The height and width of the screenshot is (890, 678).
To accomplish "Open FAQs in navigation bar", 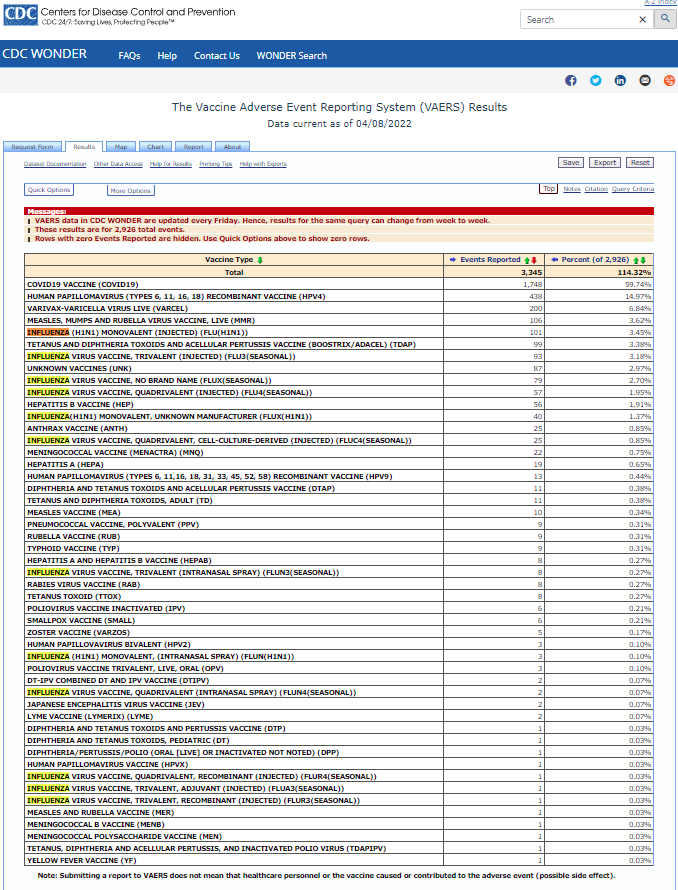I will click(x=129, y=56).
